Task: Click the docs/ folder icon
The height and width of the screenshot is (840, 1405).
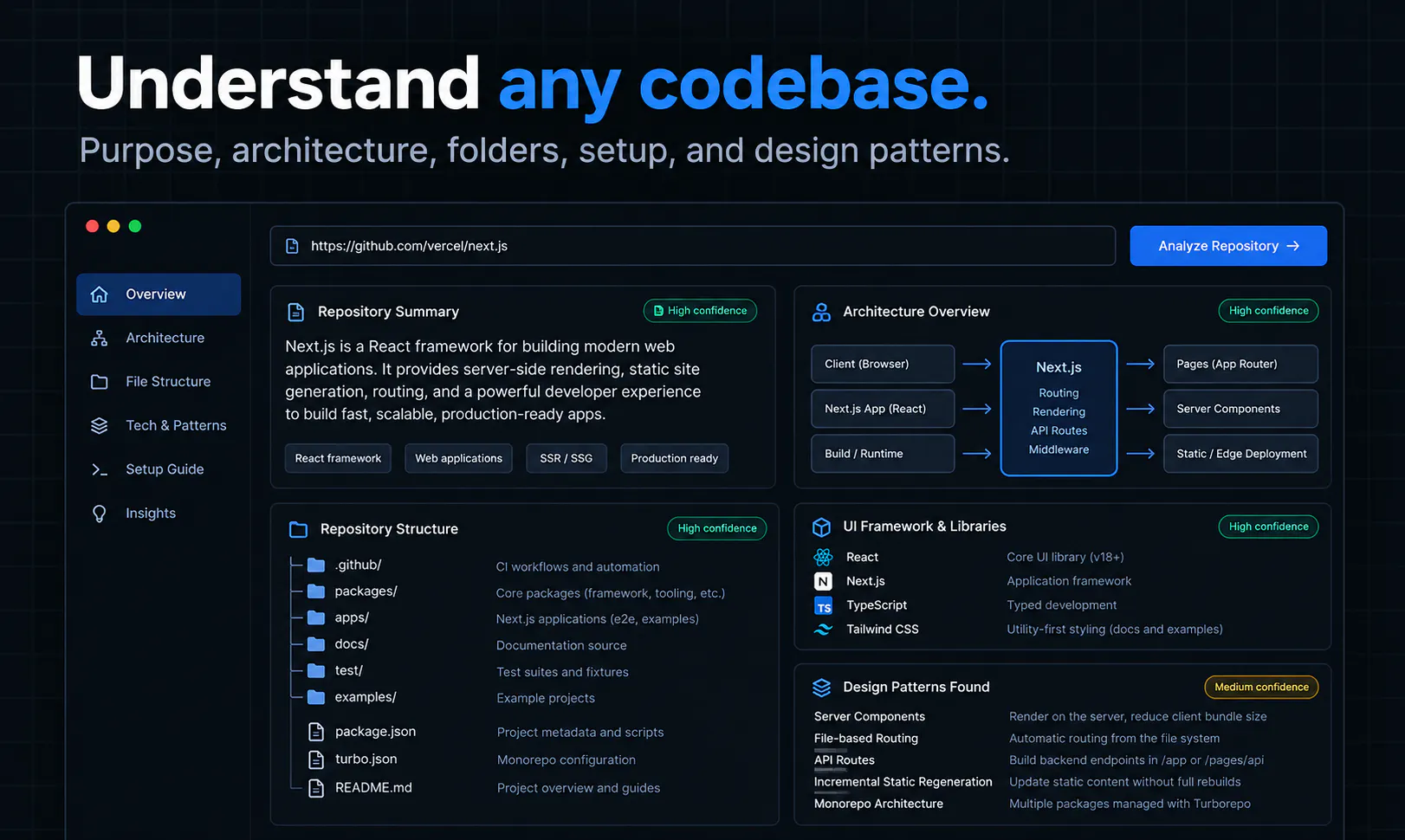Action: pos(316,644)
